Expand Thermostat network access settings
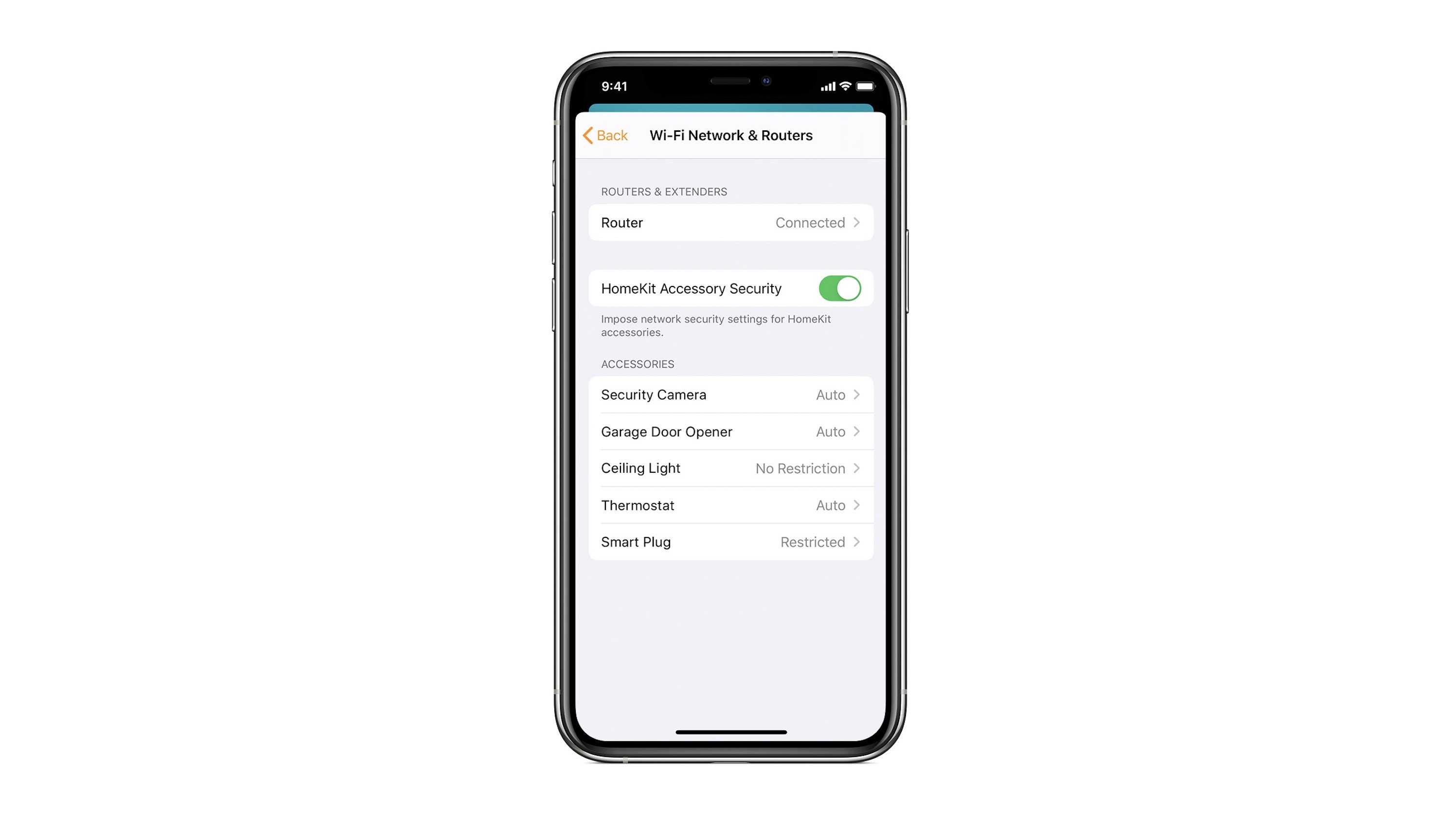Viewport: 1456px width, 819px height. (729, 505)
